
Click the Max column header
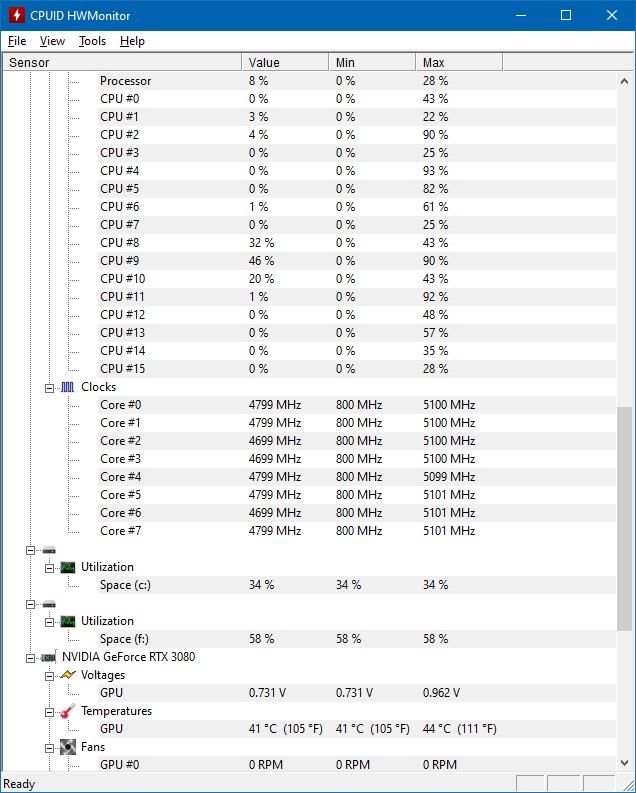point(460,62)
